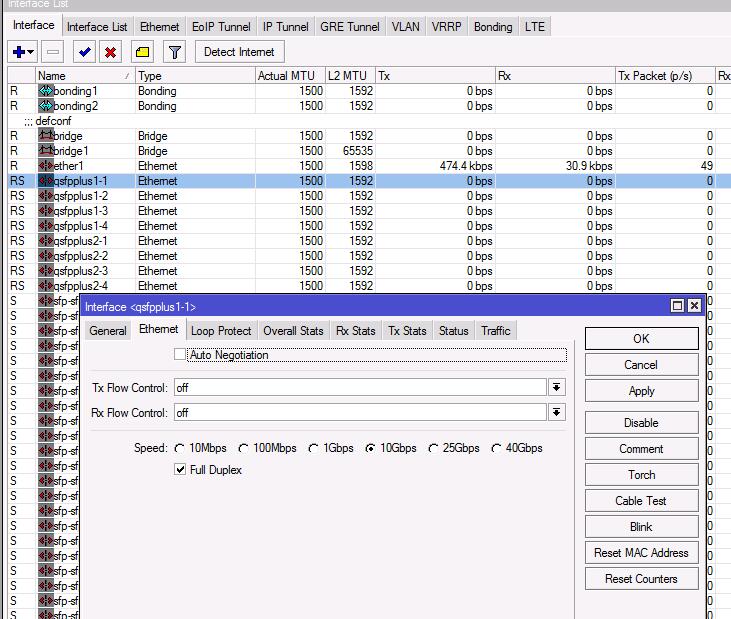Click the minus Remove toolbar icon
This screenshot has width=731, height=619.
53,52
